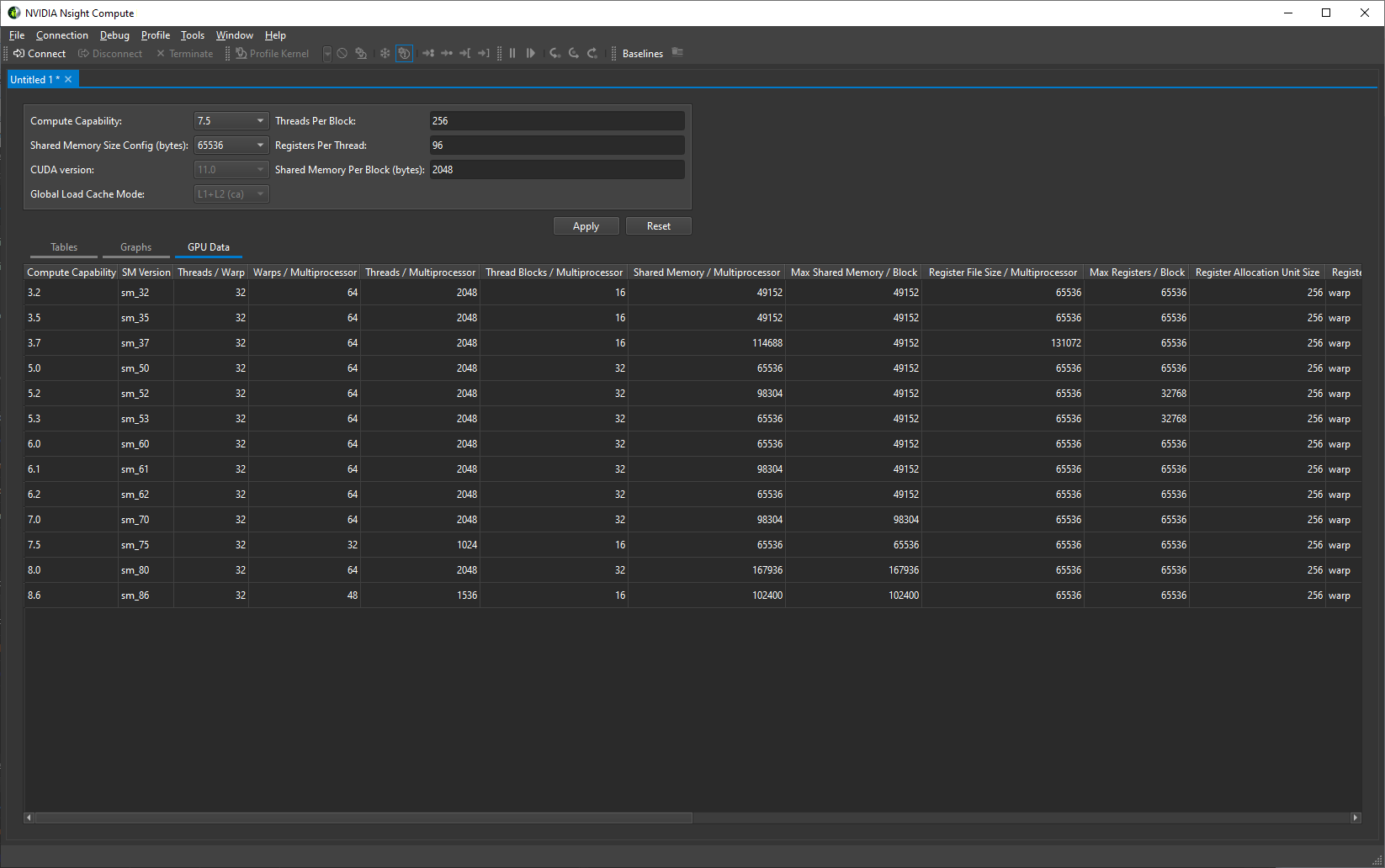The height and width of the screenshot is (868, 1385).
Task: Click the Warps / Multiprocessor column header
Action: pos(305,273)
